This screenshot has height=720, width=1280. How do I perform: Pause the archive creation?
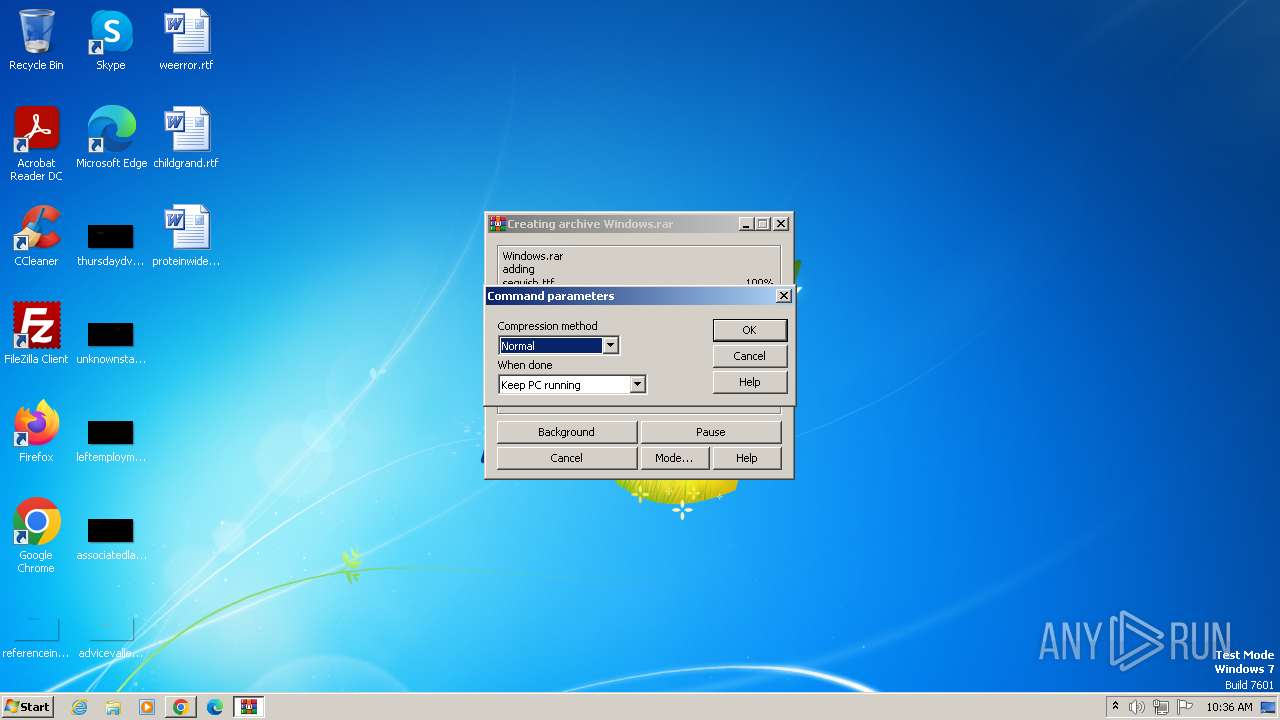tap(711, 432)
